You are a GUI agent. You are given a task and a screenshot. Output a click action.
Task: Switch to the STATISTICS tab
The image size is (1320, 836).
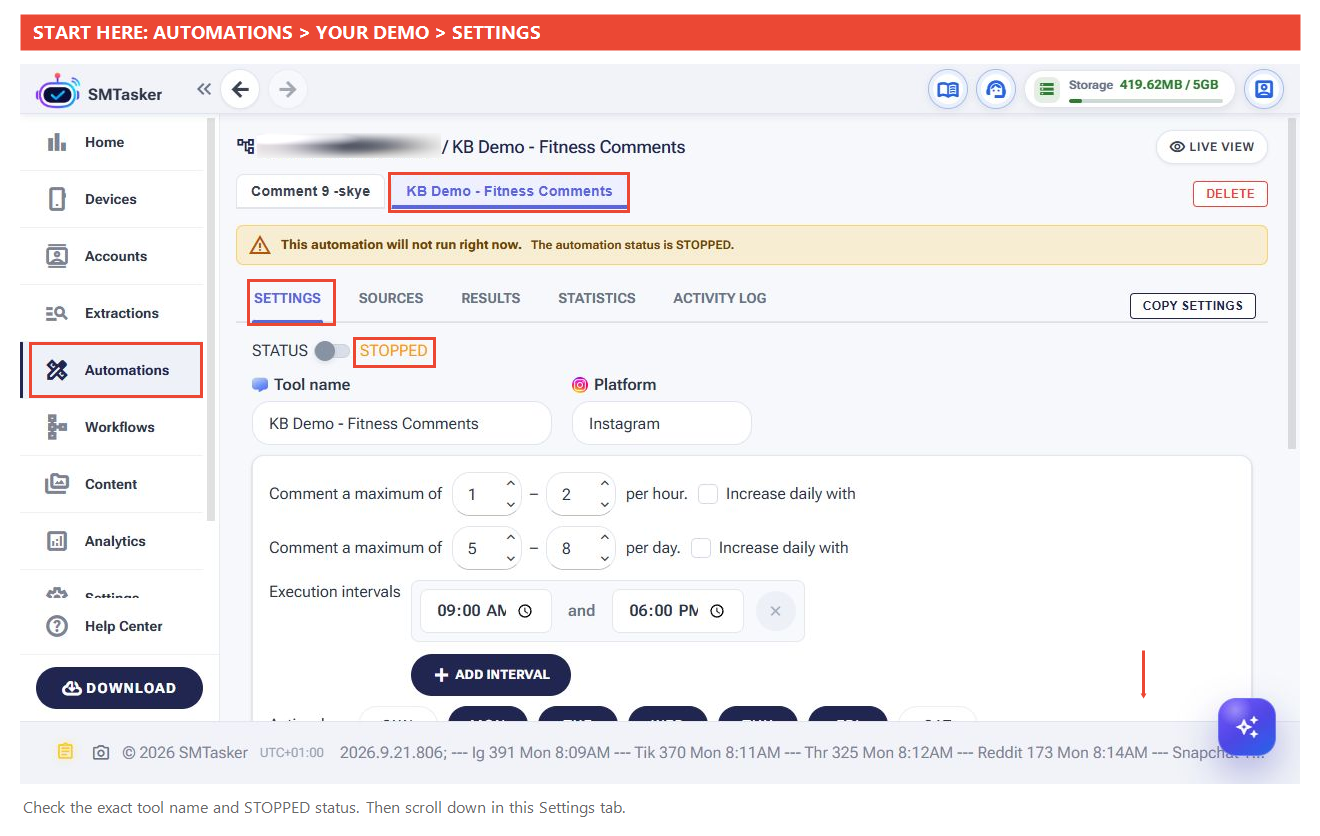pos(597,298)
